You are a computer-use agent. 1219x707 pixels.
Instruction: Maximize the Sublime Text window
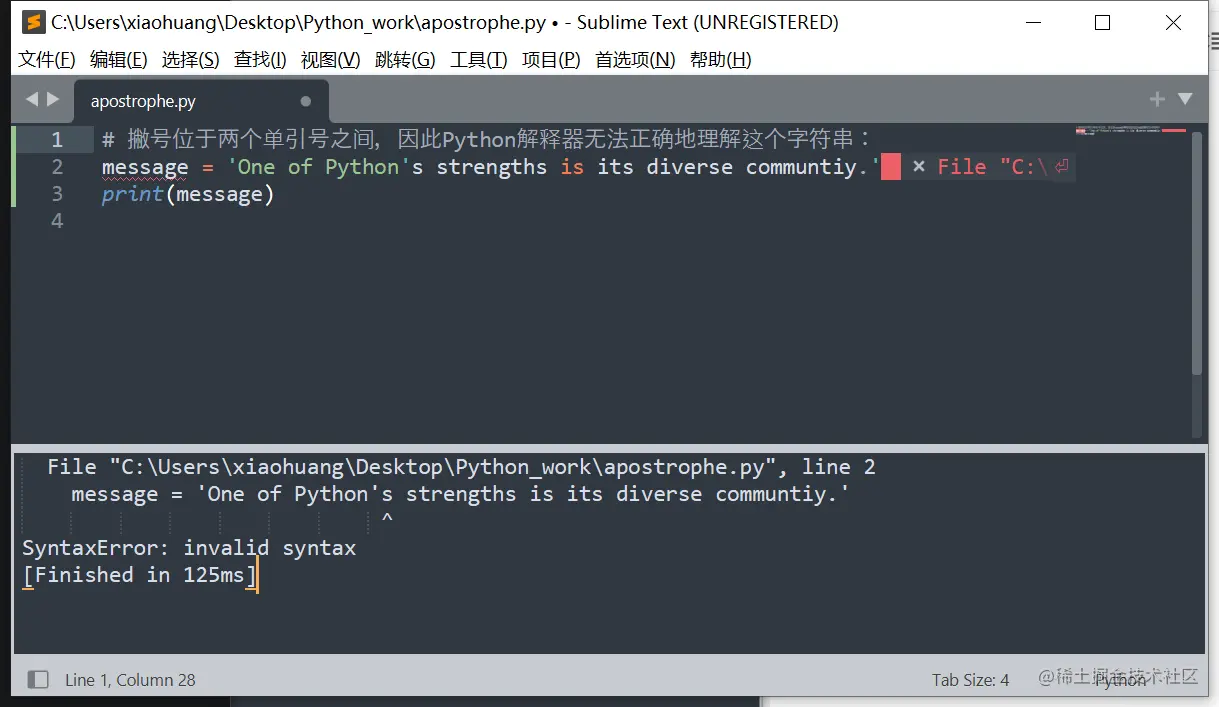pos(1102,22)
